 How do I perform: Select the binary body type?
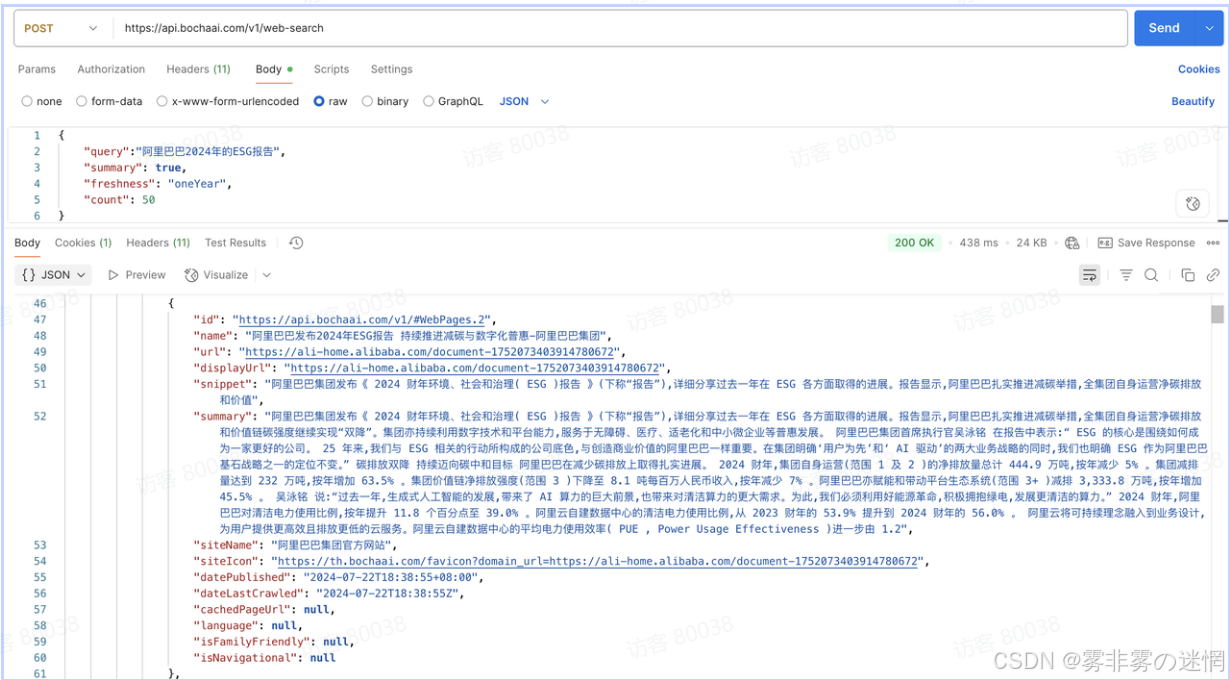[385, 101]
